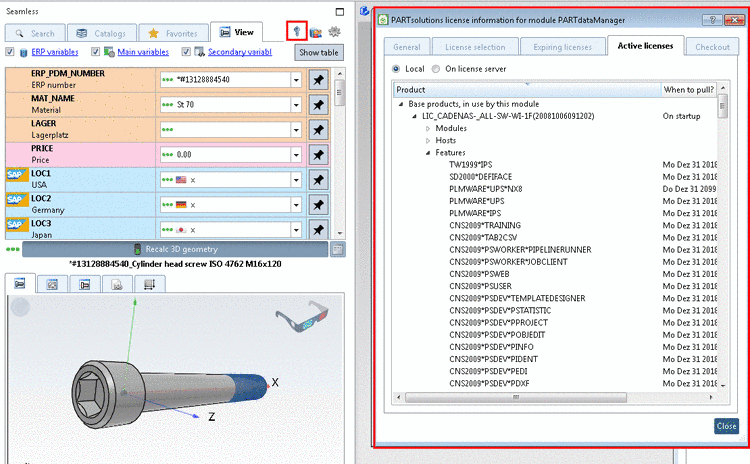The width and height of the screenshot is (750, 464).
Task: Click SAP icon on LOC2 row
Action: pyautogui.click(x=16, y=199)
